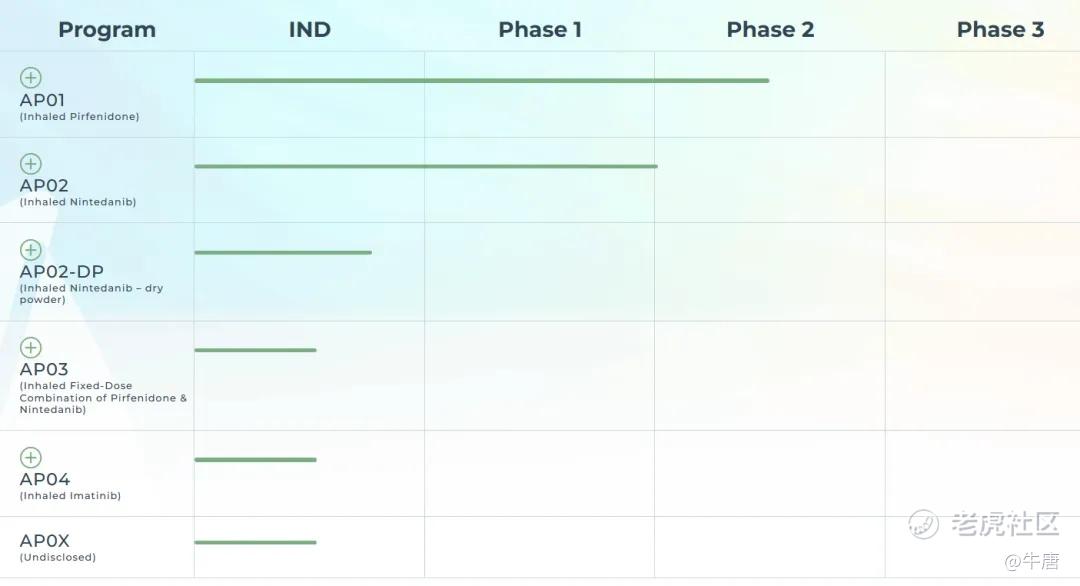Click the AP01 progress bar
The width and height of the screenshot is (1080, 586).
(x=481, y=81)
